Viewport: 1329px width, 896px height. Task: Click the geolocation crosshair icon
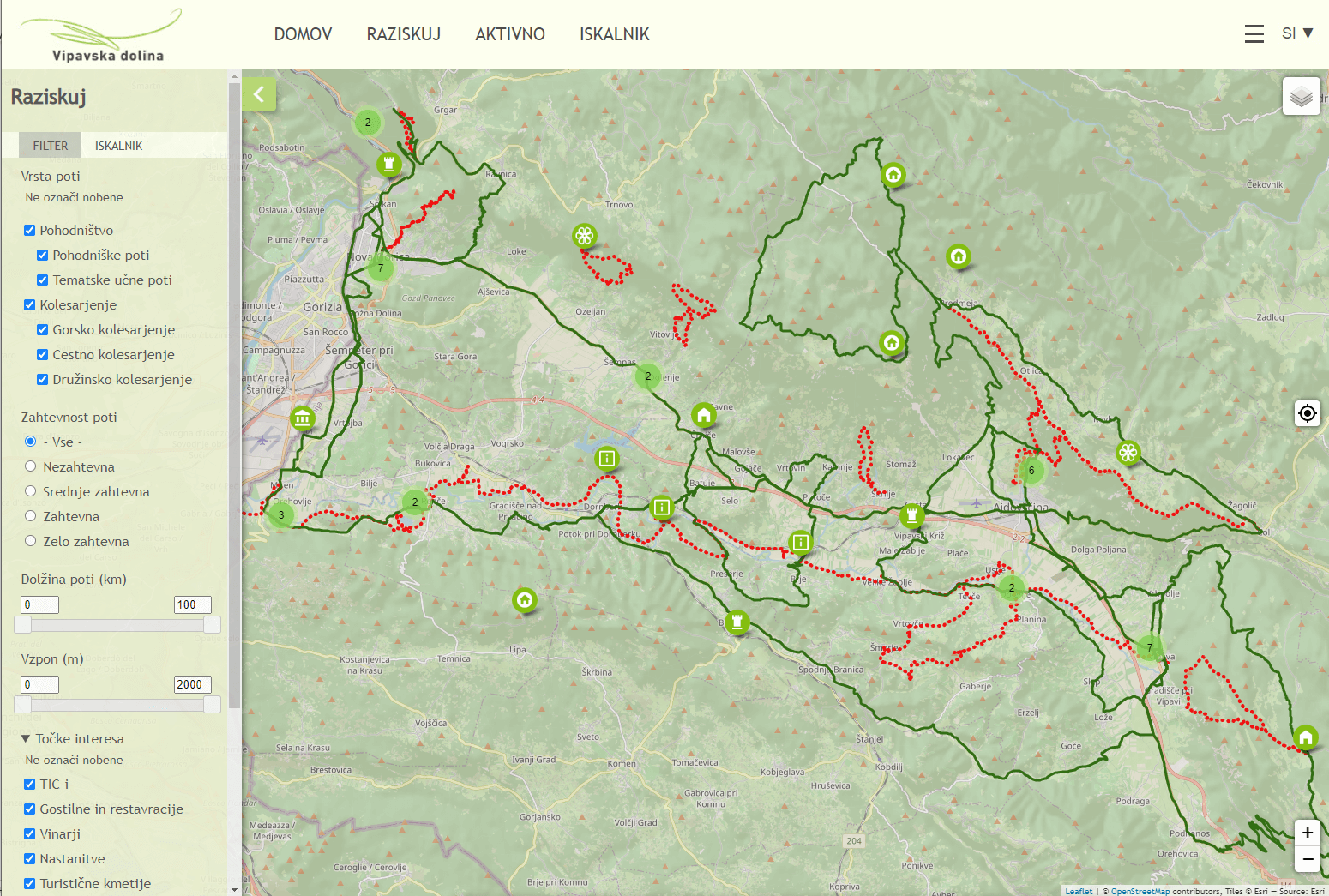(1307, 413)
